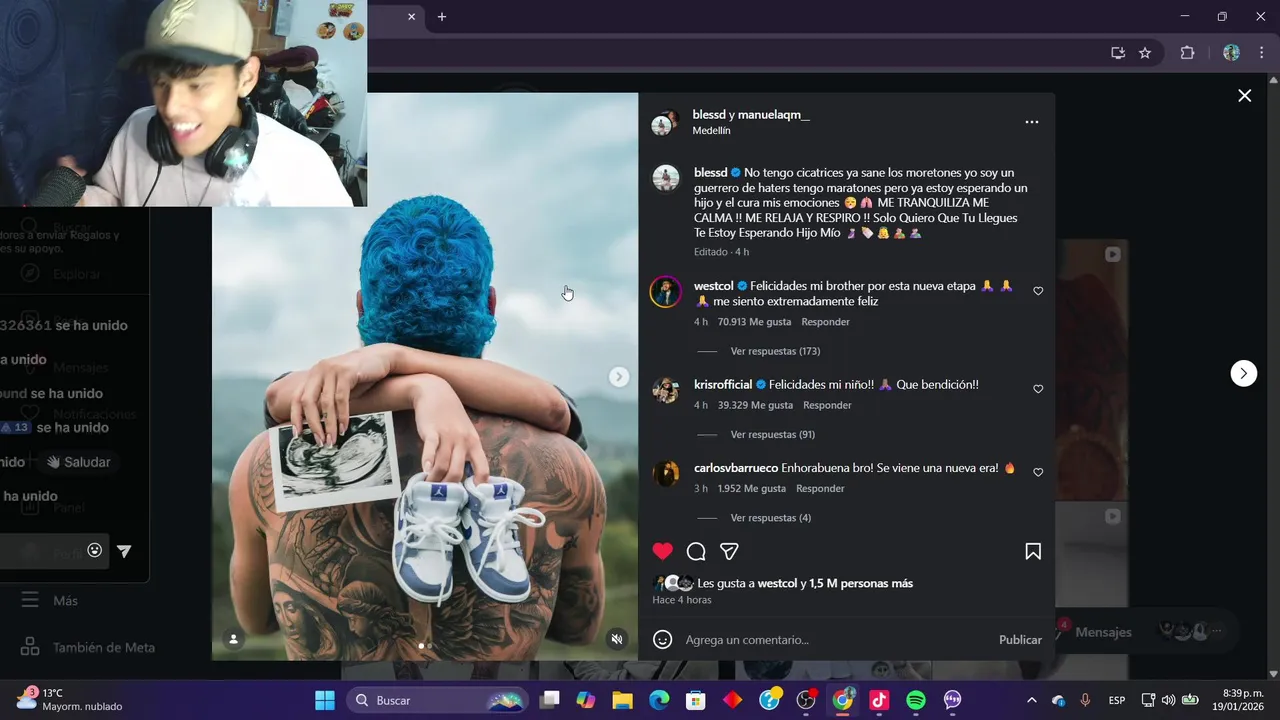Reply to carlosvbarrueco's comment
Viewport: 1280px width, 720px height.
pyautogui.click(x=820, y=488)
